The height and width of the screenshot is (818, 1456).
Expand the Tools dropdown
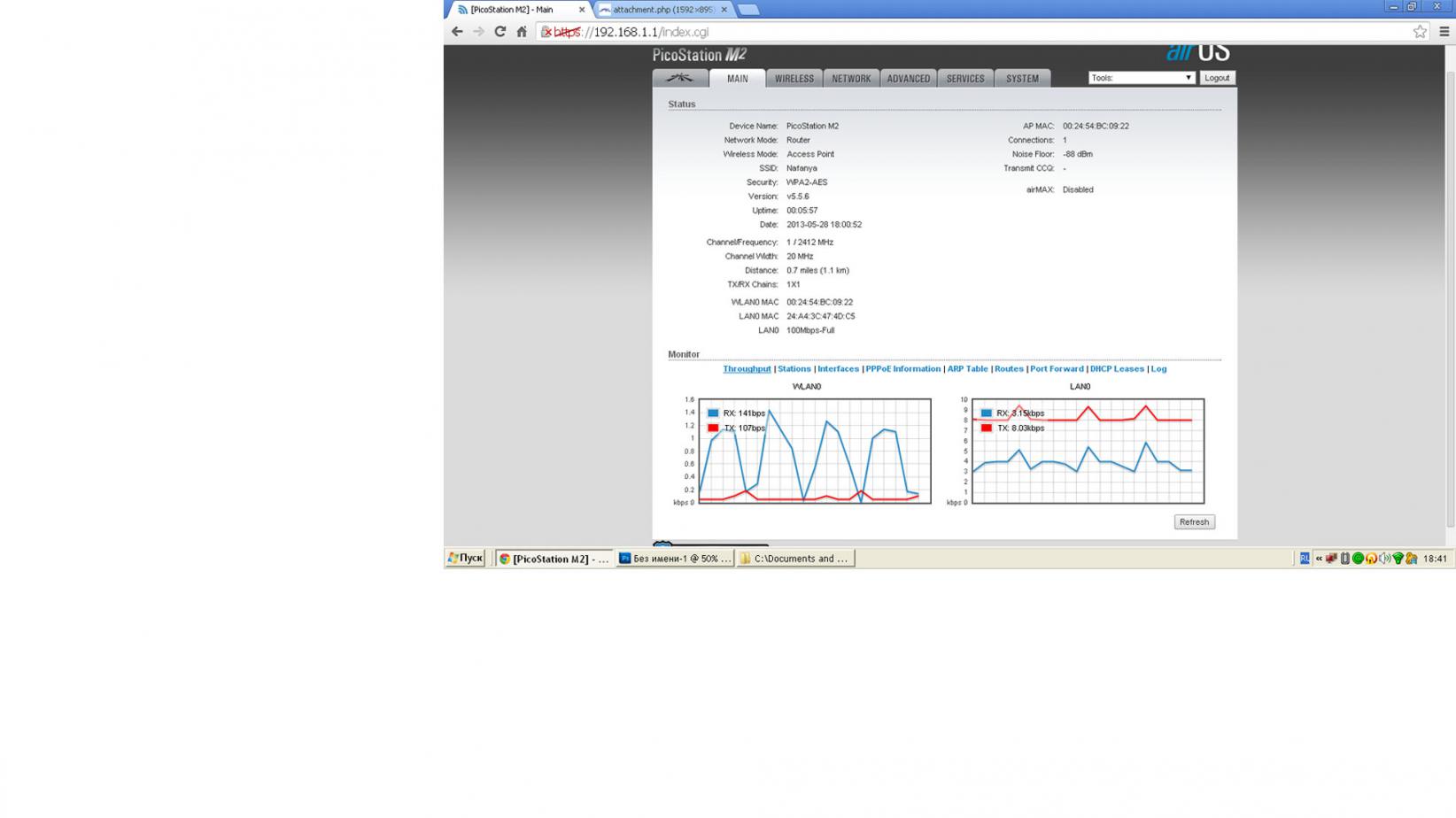click(1142, 78)
